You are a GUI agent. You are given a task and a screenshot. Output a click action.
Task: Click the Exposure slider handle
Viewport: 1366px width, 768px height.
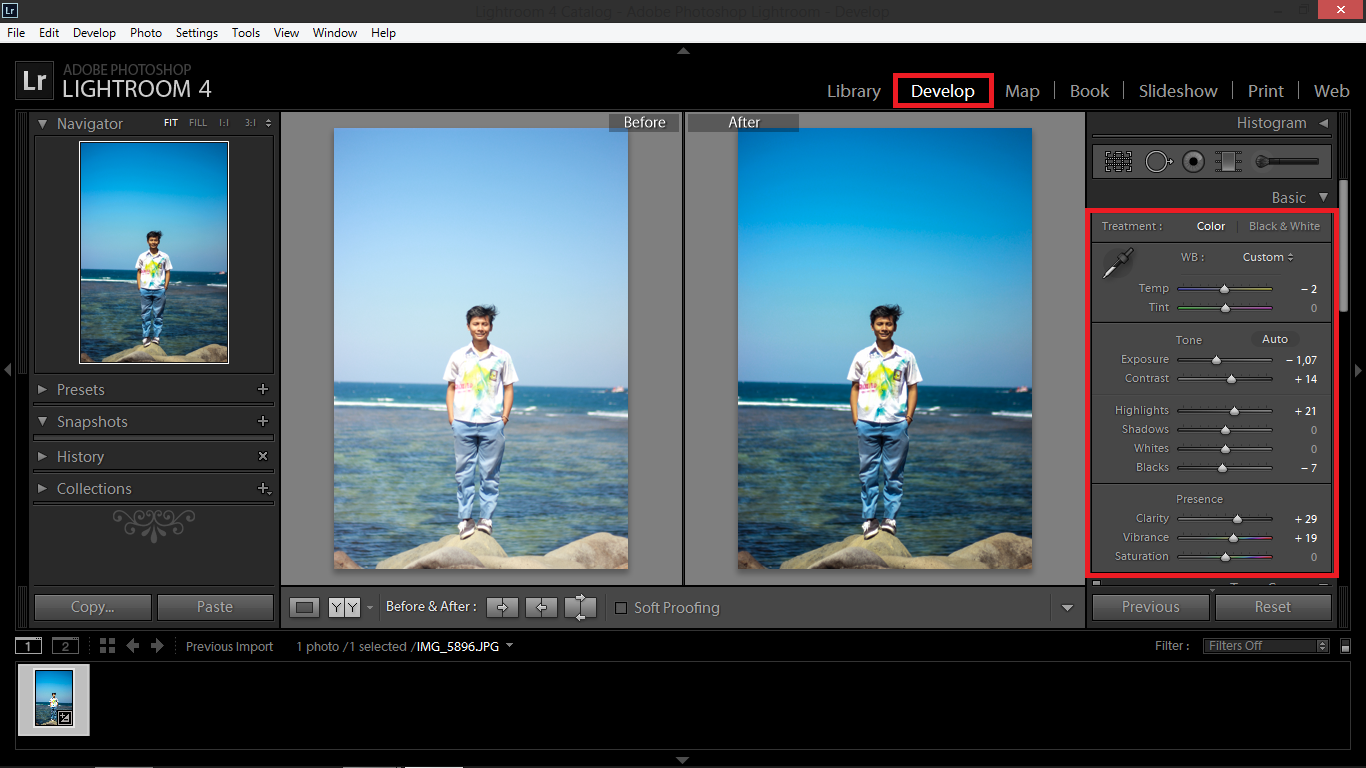coord(1216,360)
